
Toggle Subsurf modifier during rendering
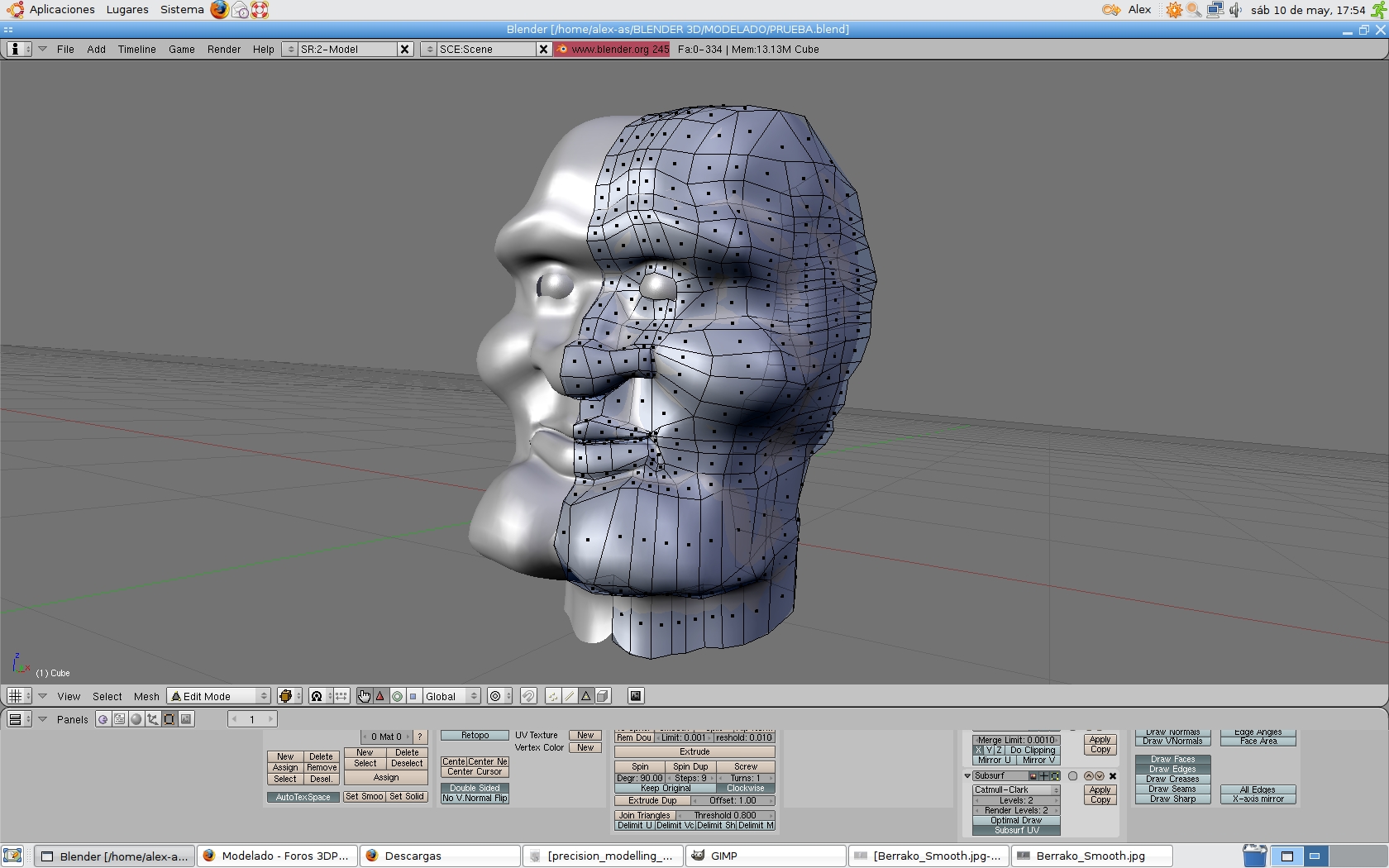[1033, 776]
